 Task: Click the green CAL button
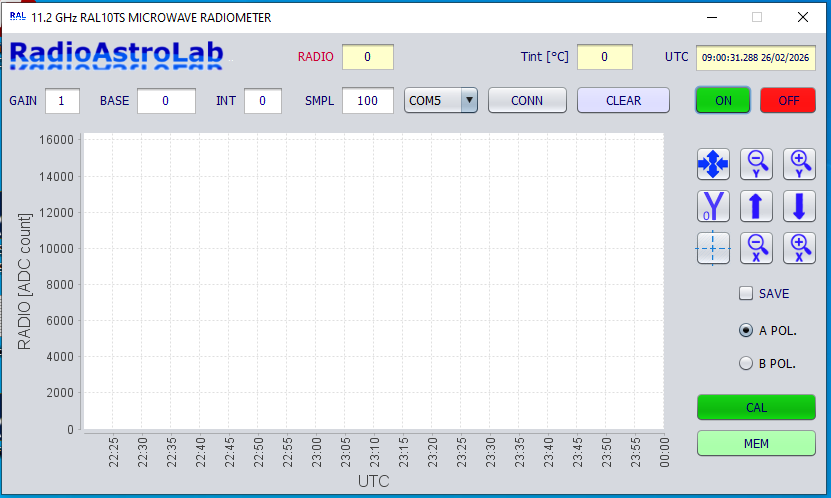[756, 407]
